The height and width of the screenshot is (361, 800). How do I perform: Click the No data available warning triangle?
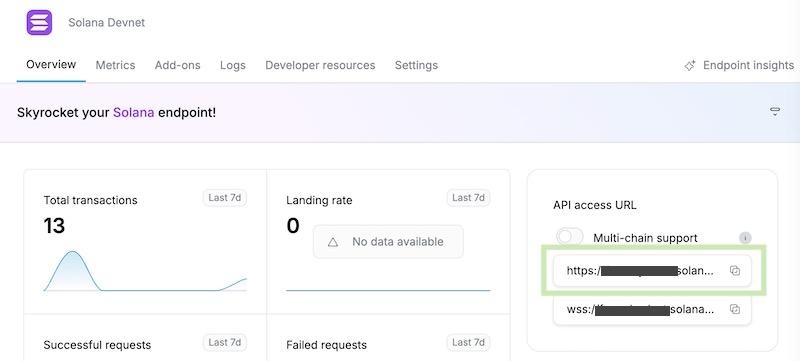coord(333,242)
